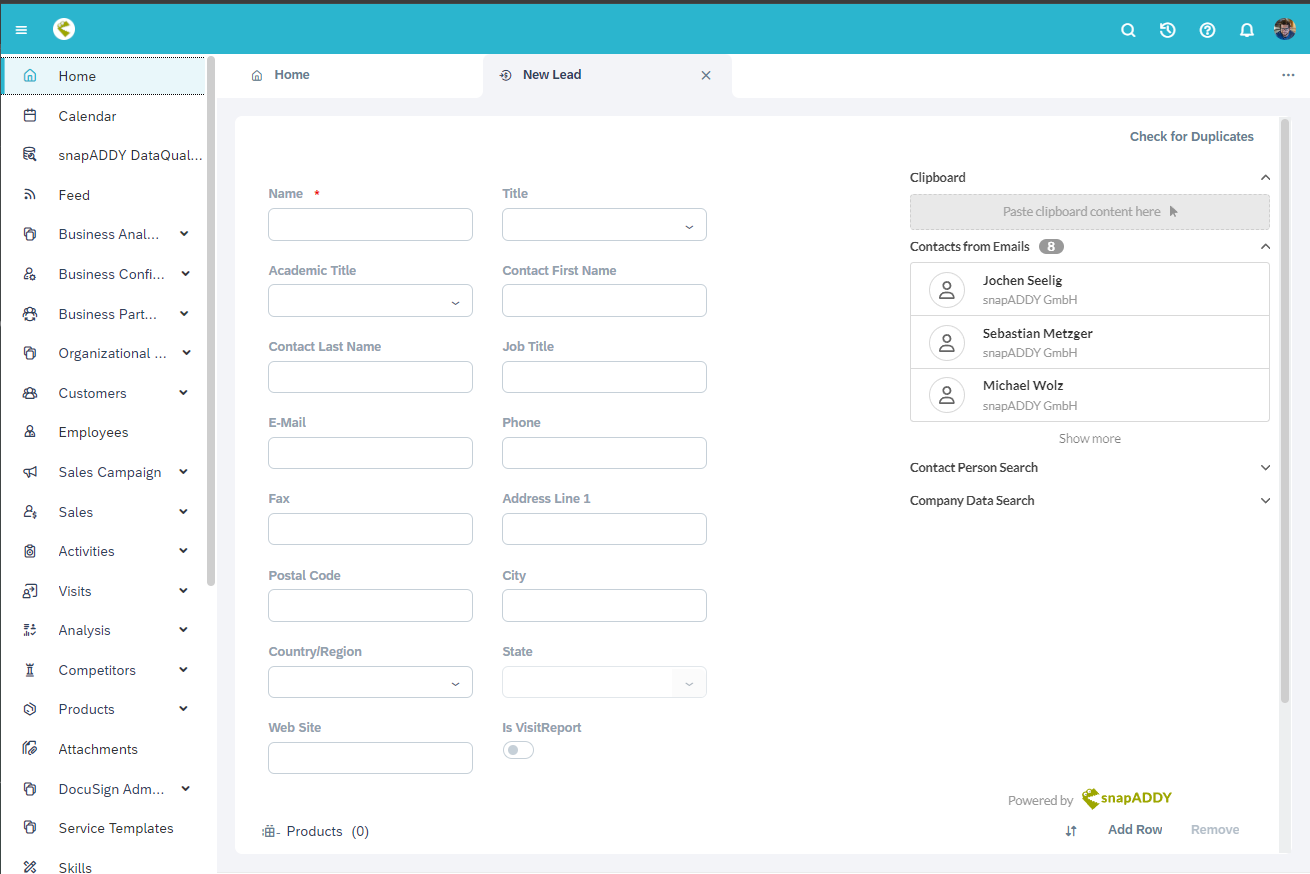Toggle the Is VisitReport switch

(x=518, y=749)
